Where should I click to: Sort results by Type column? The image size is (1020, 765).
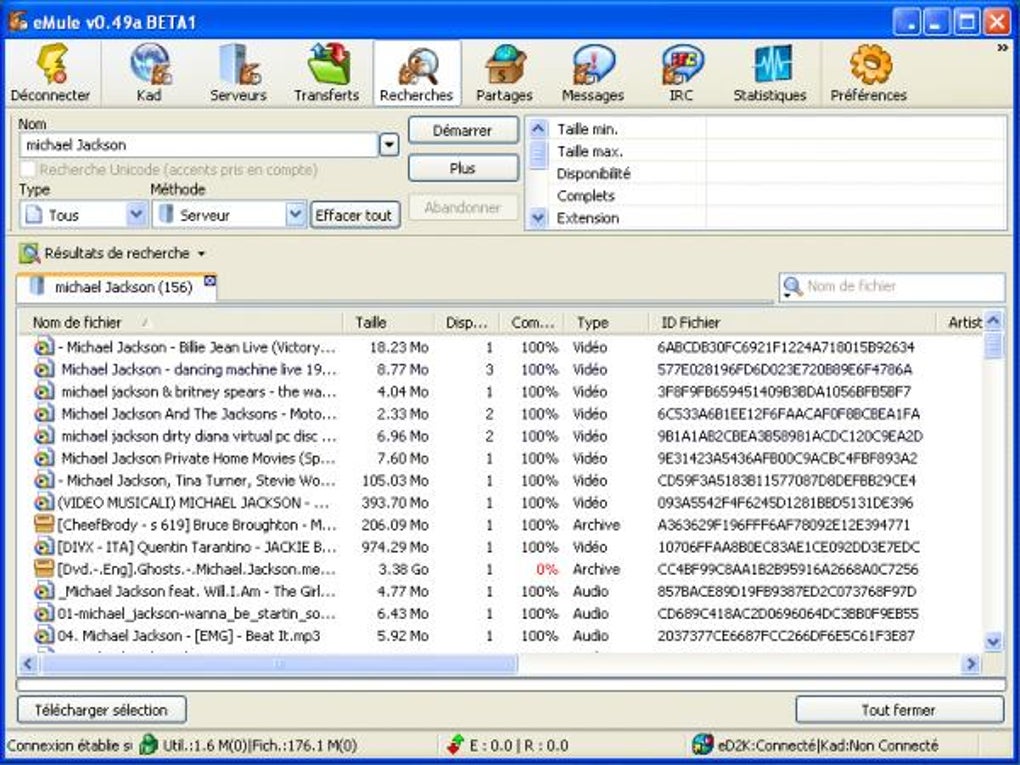coord(607,323)
